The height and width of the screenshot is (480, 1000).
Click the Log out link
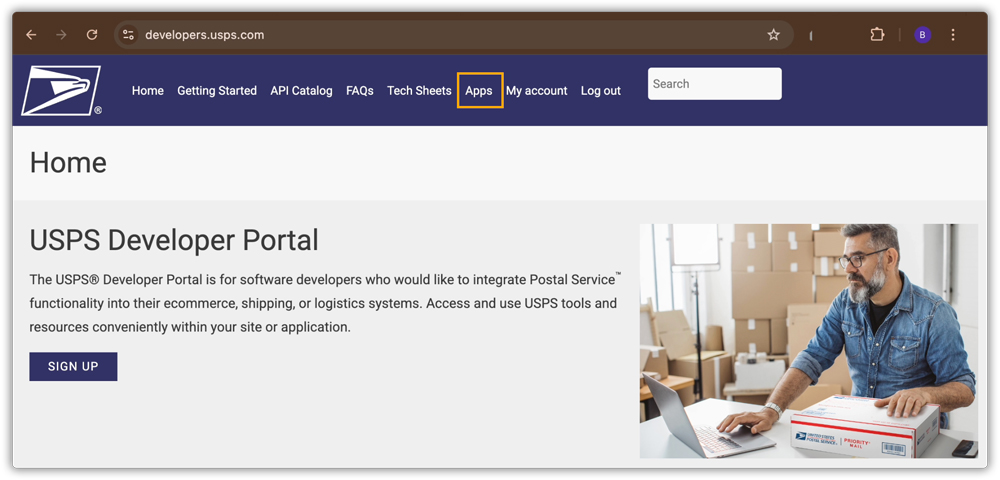[x=601, y=91]
